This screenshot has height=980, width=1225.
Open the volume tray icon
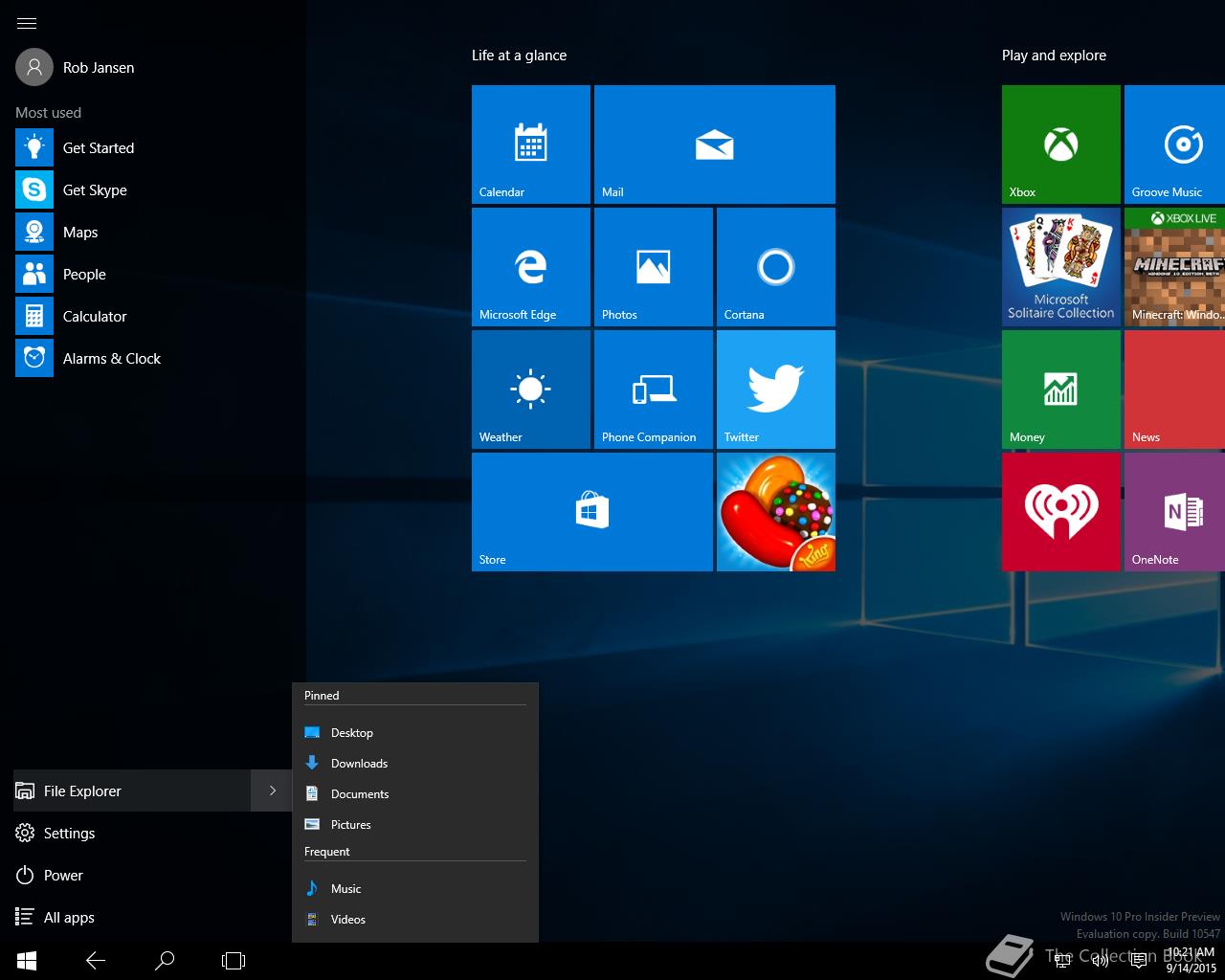1101,961
